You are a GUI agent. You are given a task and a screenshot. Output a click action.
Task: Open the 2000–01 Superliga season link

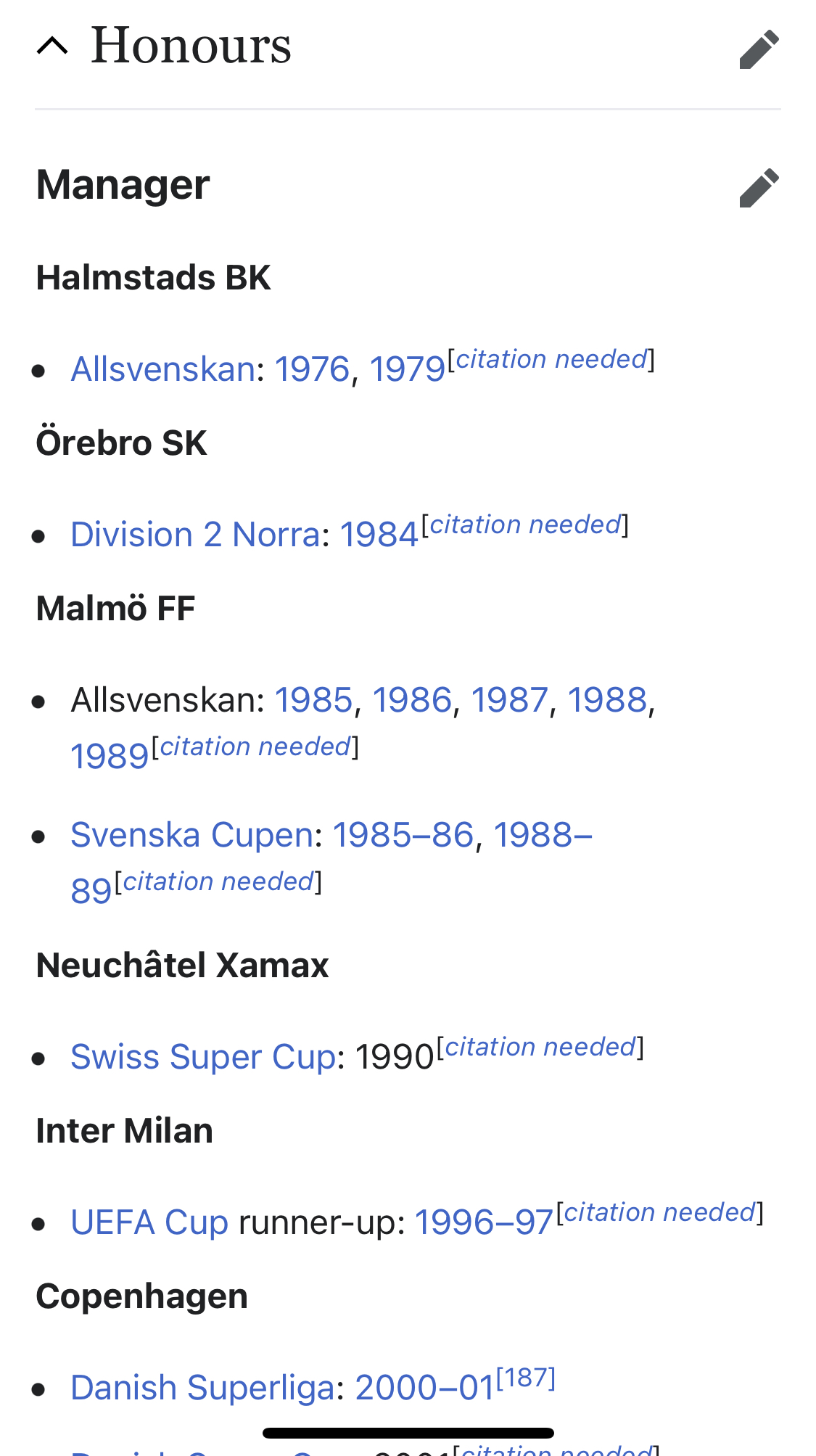tap(424, 1388)
